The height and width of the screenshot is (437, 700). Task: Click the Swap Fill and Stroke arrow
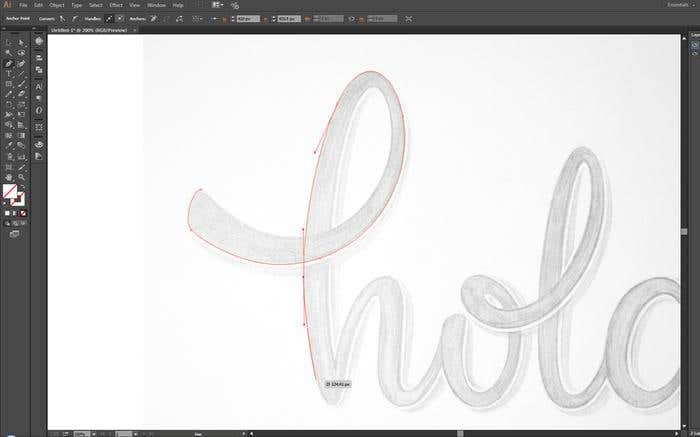[23, 187]
